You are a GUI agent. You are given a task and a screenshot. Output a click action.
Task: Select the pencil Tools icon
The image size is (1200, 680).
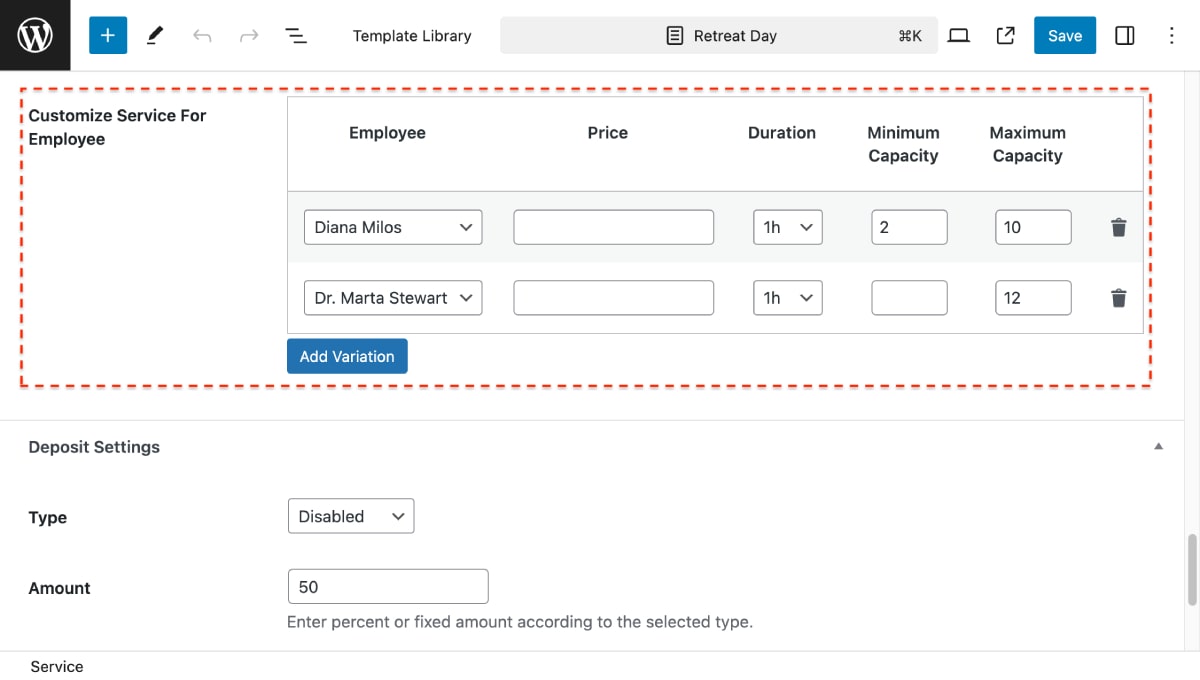[x=155, y=35]
